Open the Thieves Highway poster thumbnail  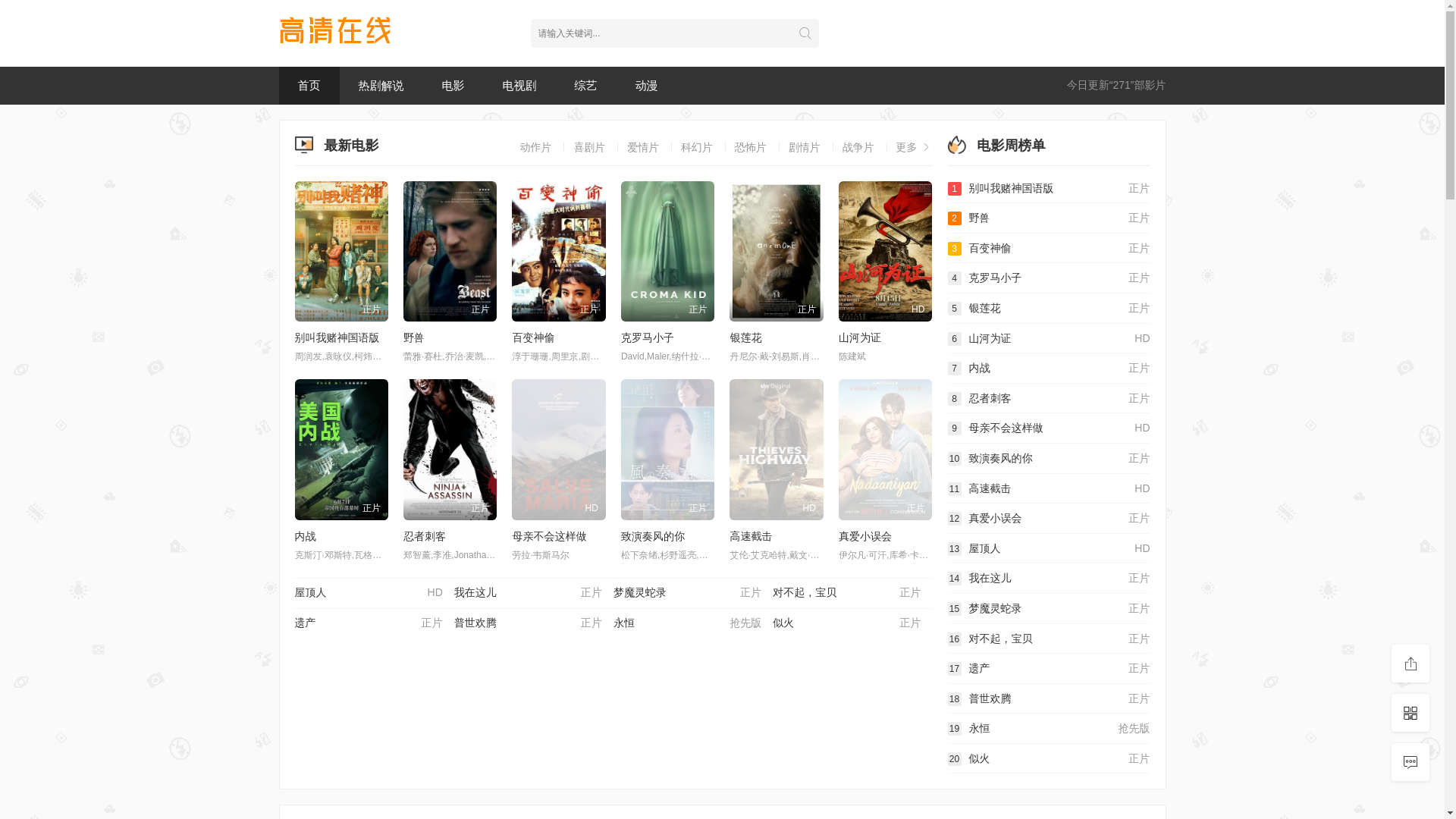coord(776,449)
